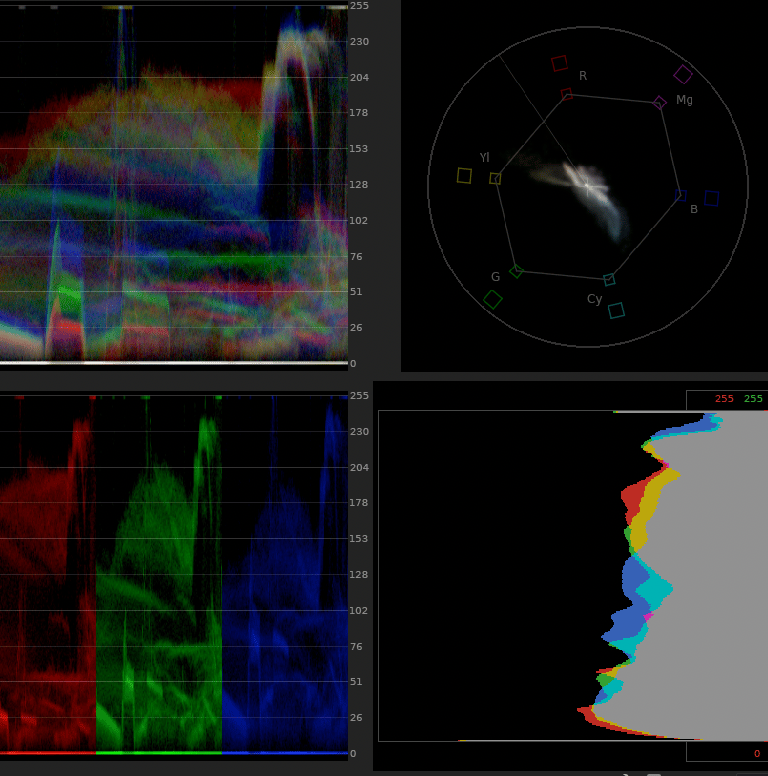Click the 'R' label in the vectorscope
This screenshot has width=768, height=776.
(x=583, y=76)
